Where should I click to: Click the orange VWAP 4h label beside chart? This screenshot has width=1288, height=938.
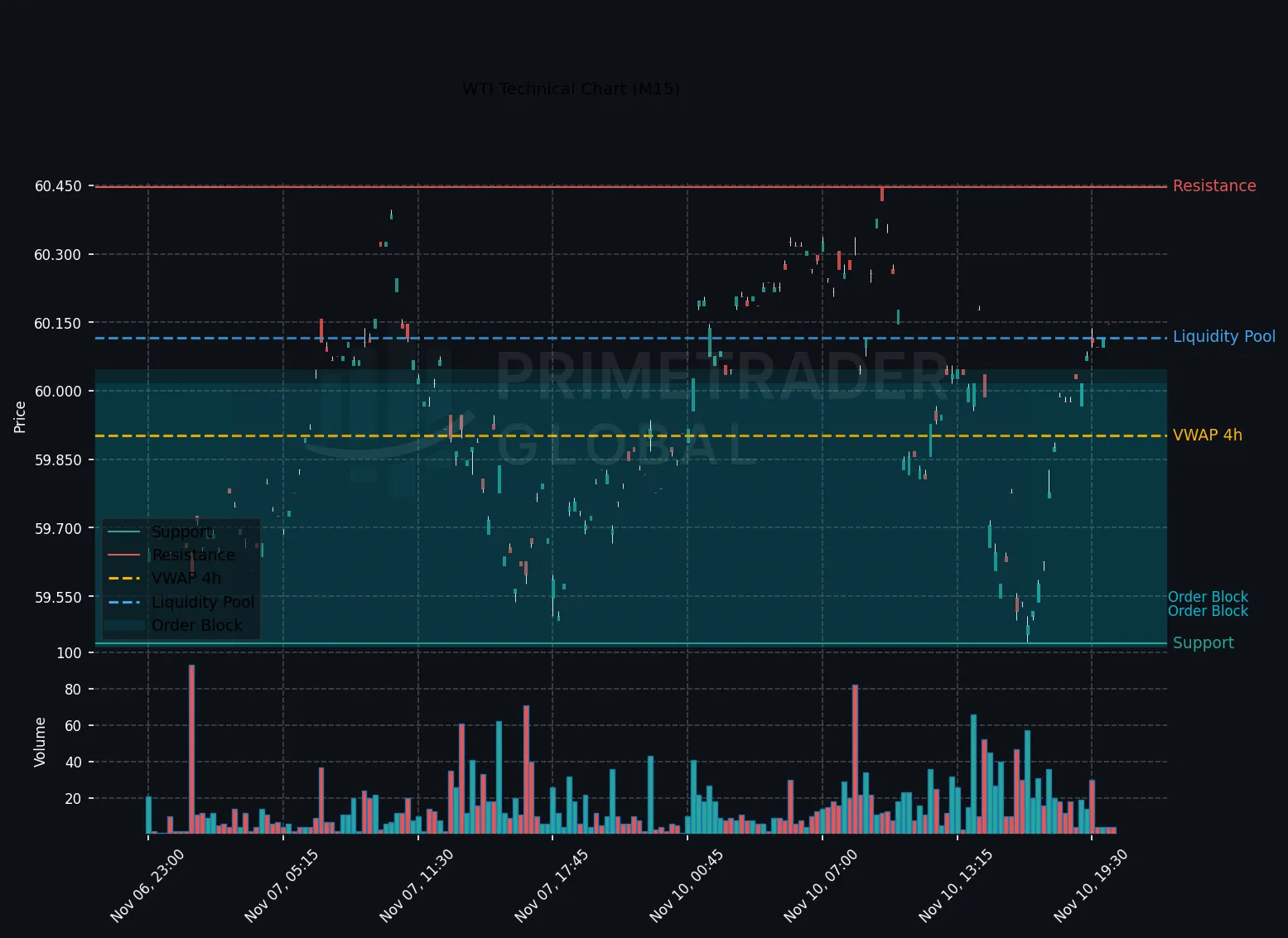click(1208, 435)
